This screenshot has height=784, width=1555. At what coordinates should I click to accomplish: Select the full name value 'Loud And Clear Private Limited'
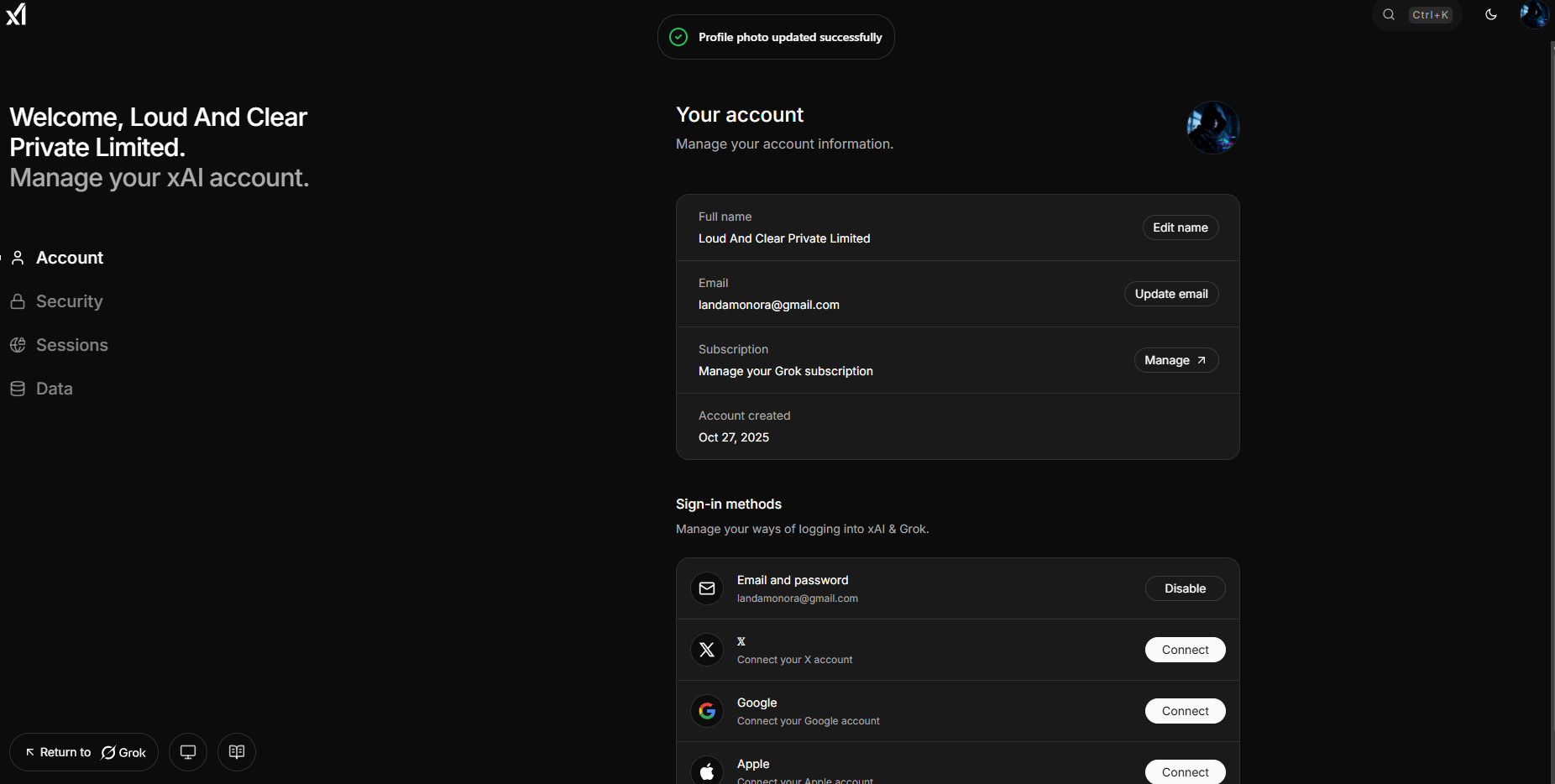(784, 238)
